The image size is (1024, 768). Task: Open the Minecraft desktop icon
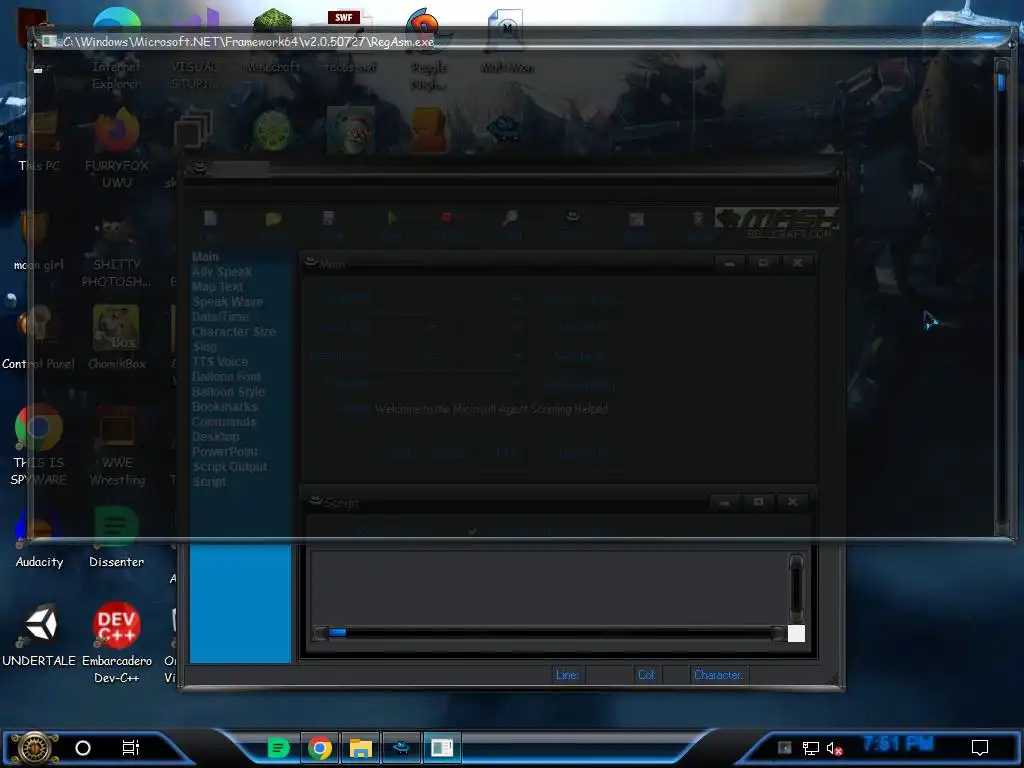(x=273, y=42)
